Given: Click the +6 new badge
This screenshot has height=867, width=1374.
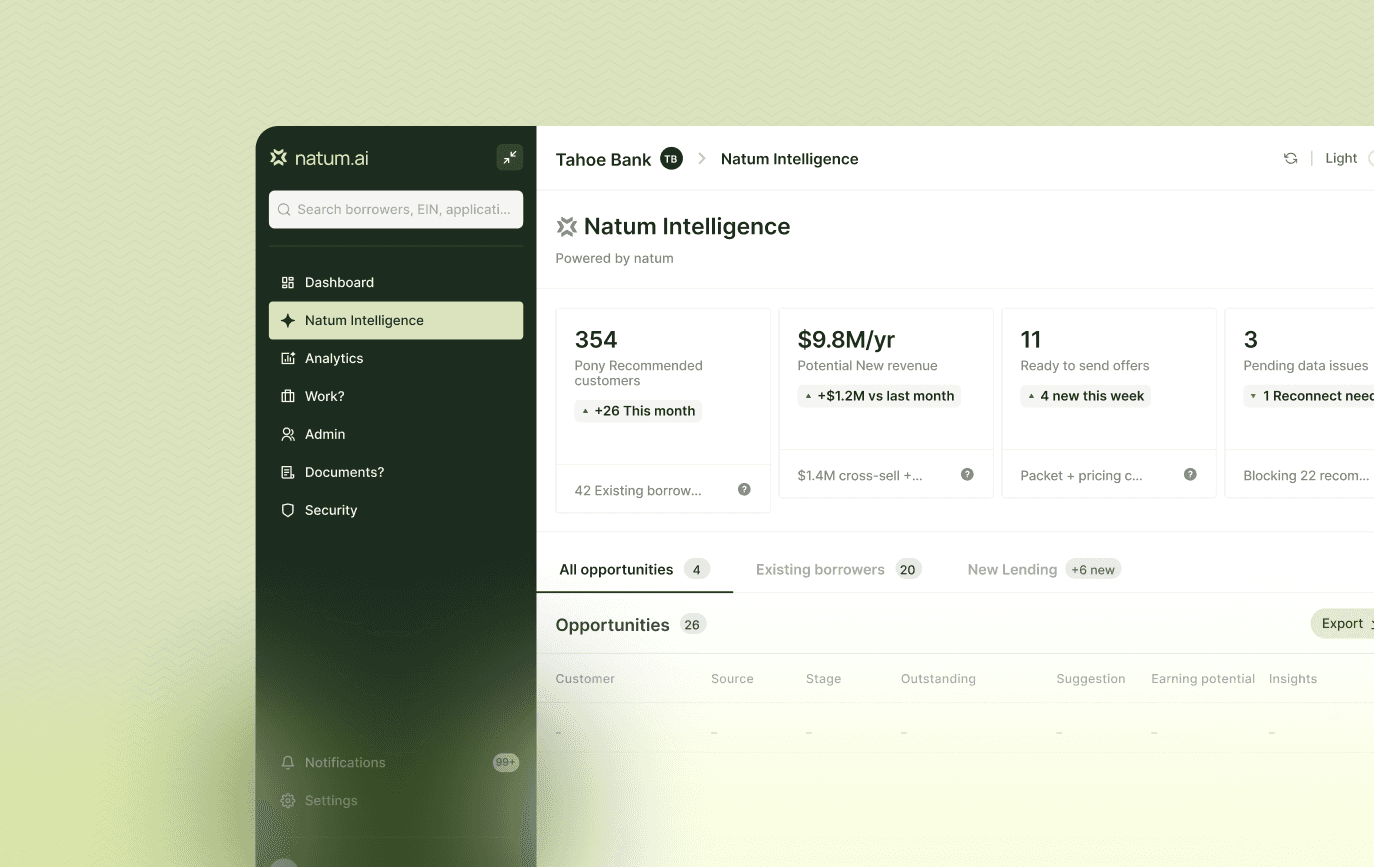Looking at the screenshot, I should (x=1093, y=570).
